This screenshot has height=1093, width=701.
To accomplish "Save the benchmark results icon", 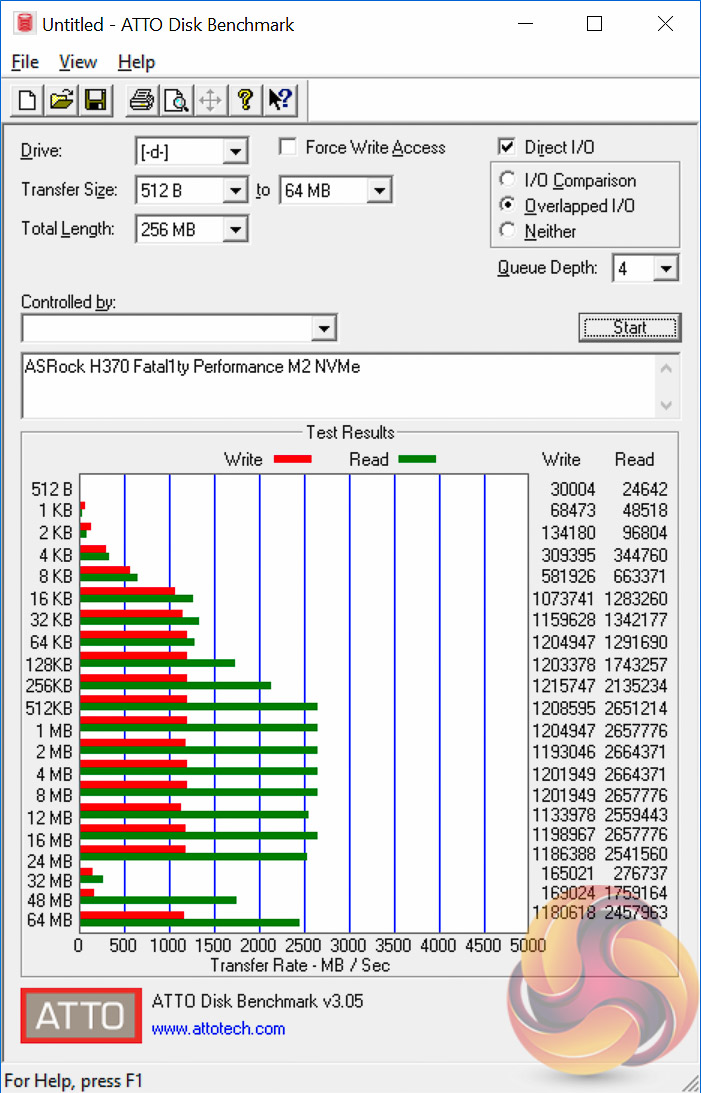I will [x=95, y=100].
